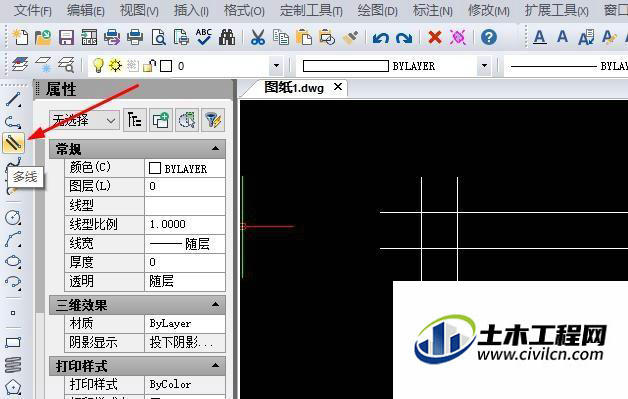The width and height of the screenshot is (628, 399).
Task: Click the 透明 随层 value
Action: coord(185,282)
